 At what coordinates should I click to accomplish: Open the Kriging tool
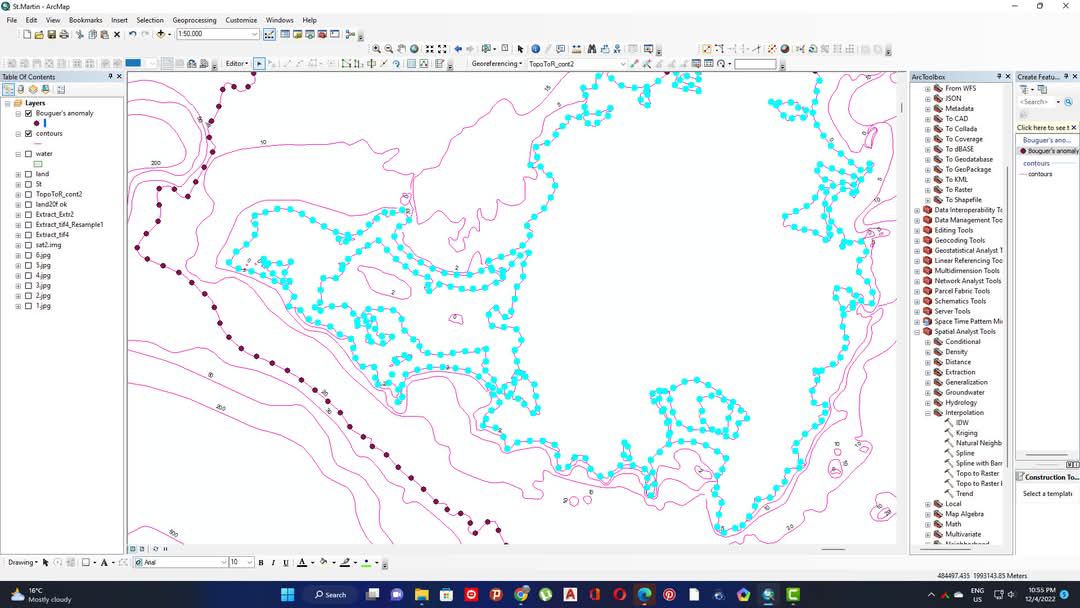pos(966,433)
